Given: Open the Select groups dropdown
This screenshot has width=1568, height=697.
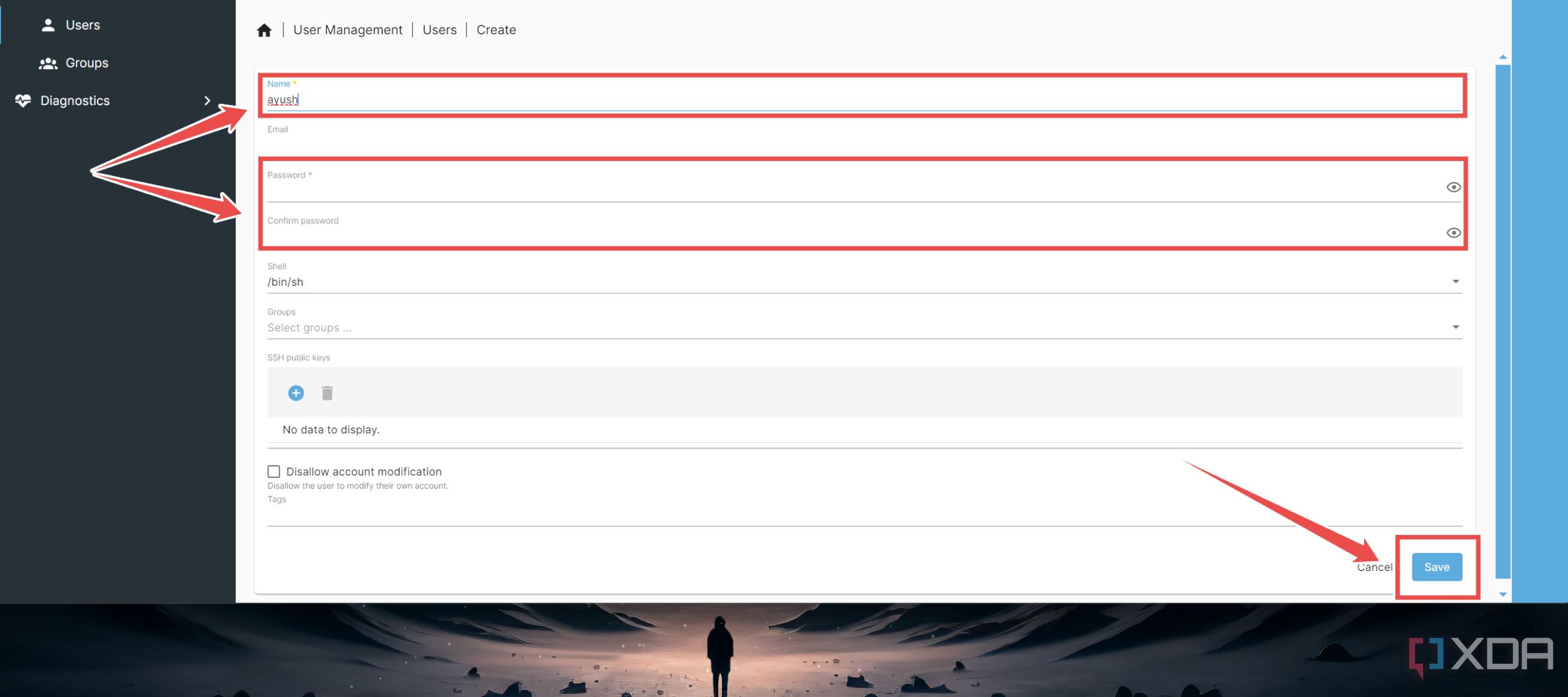Looking at the screenshot, I should 864,328.
